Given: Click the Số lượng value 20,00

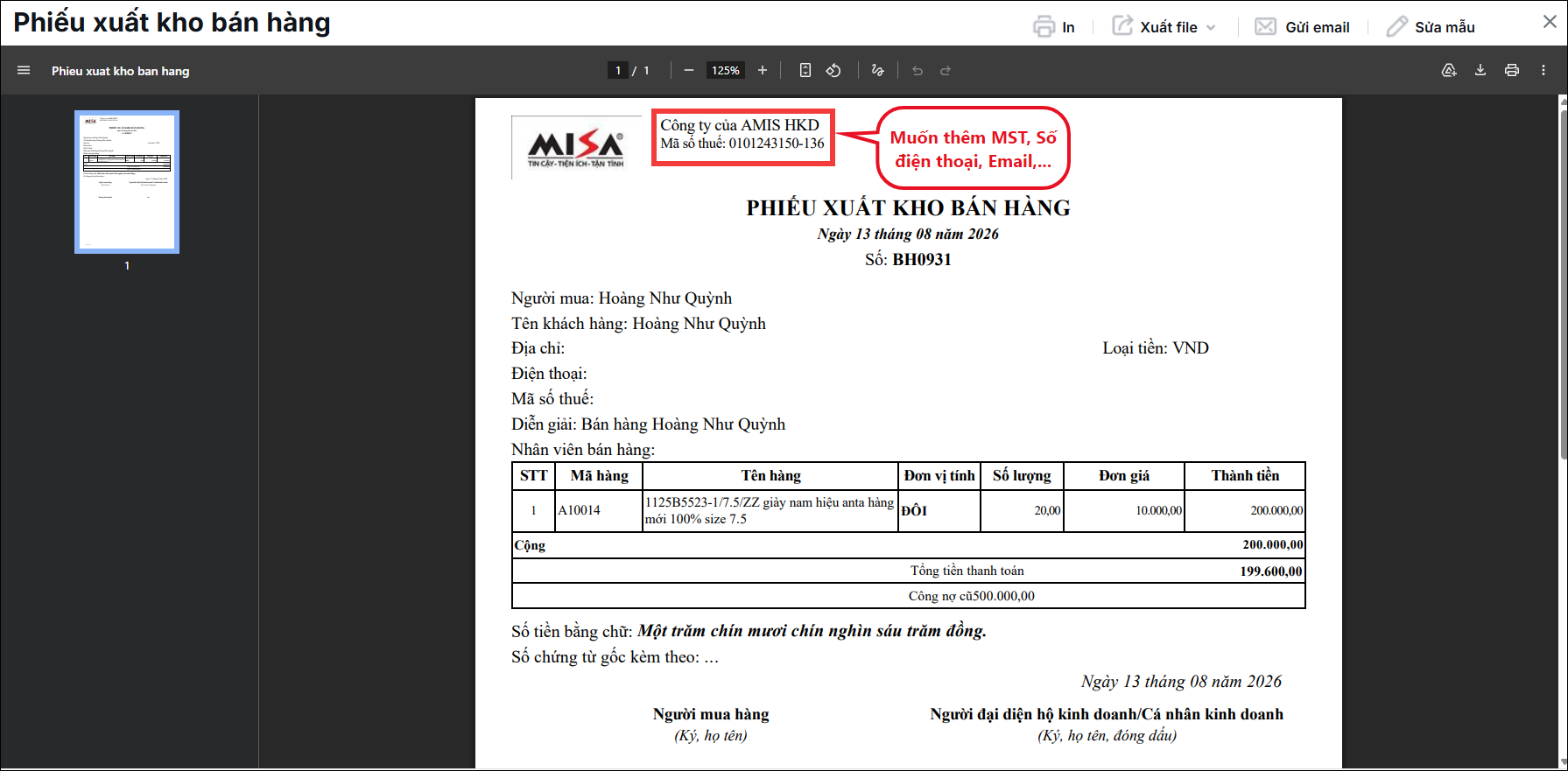Looking at the screenshot, I should tap(1047, 510).
